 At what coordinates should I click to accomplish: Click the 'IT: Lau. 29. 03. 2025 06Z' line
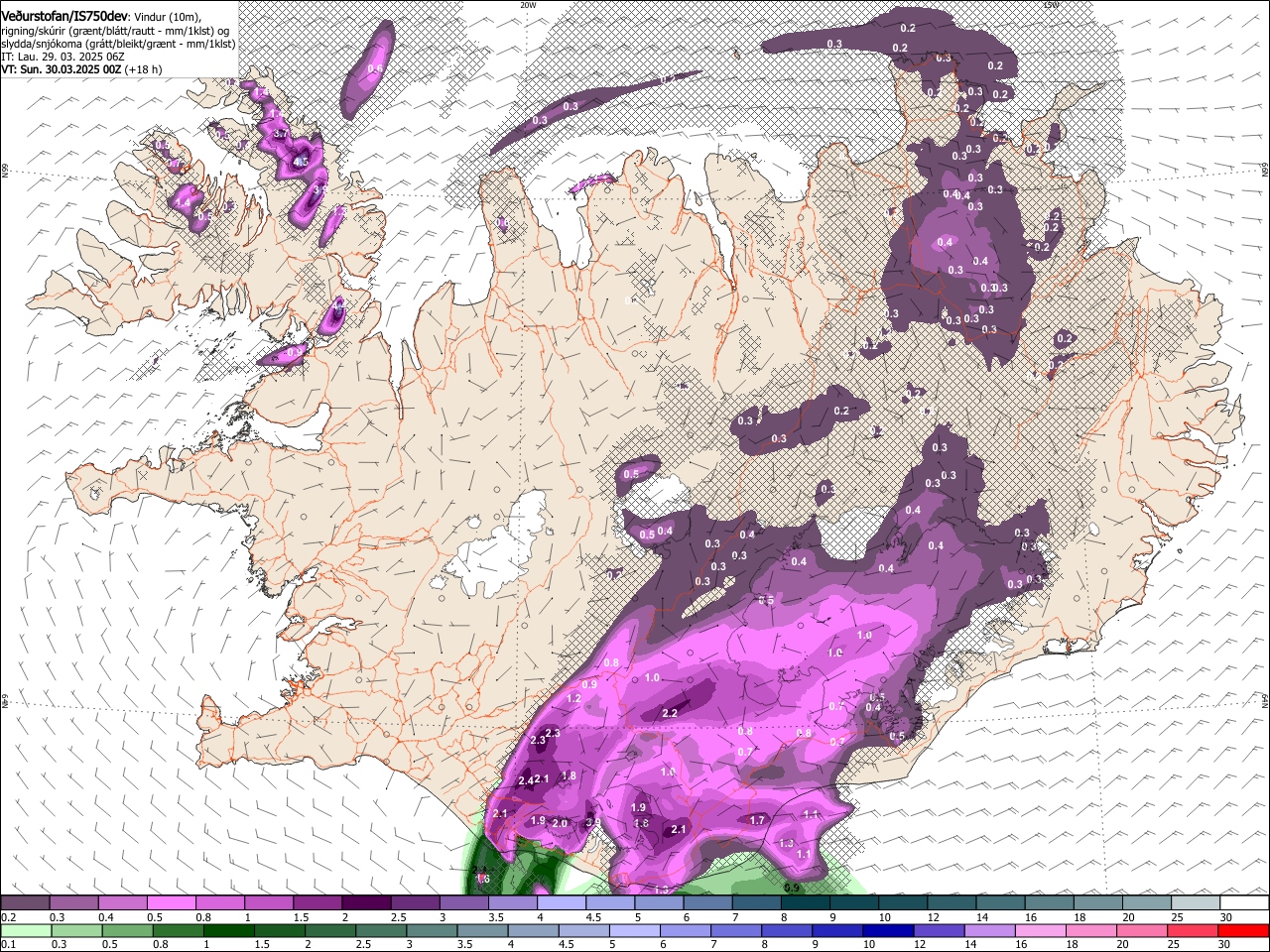pyautogui.click(x=63, y=57)
